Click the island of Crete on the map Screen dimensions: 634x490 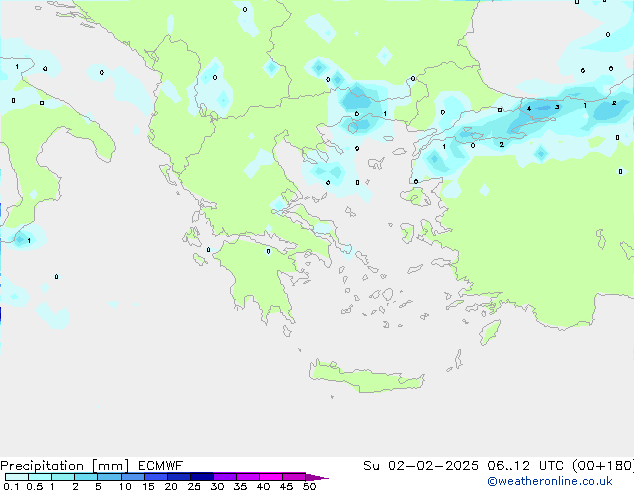pos(366,377)
